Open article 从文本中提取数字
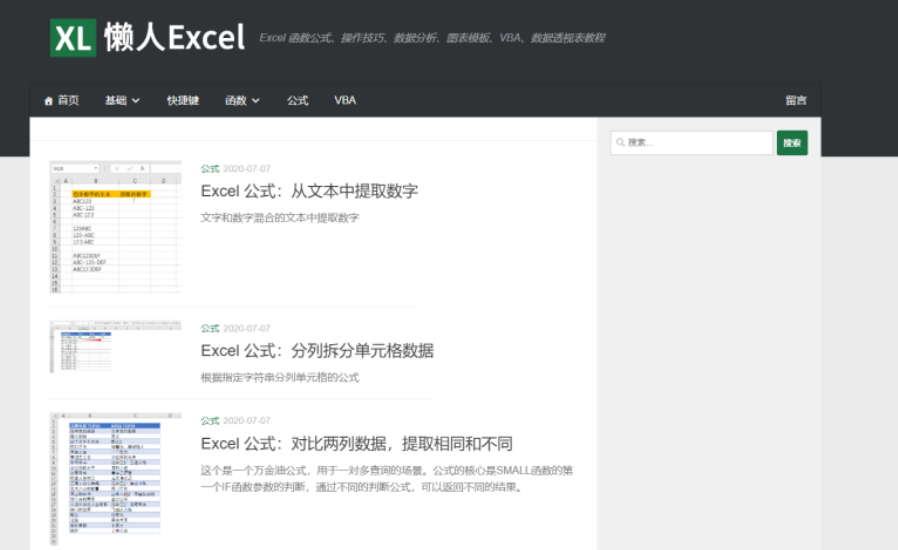Viewport: 898px width, 550px height. (309, 191)
